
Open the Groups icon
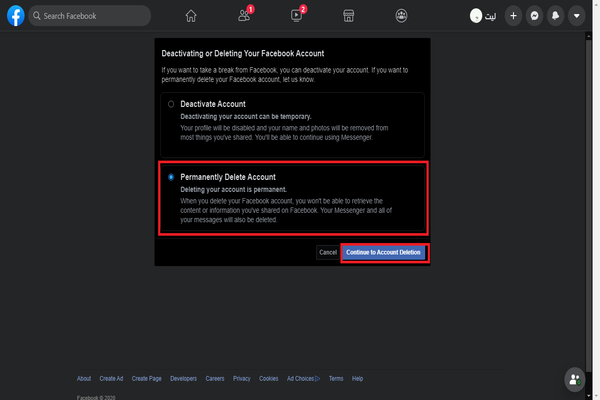(x=401, y=16)
